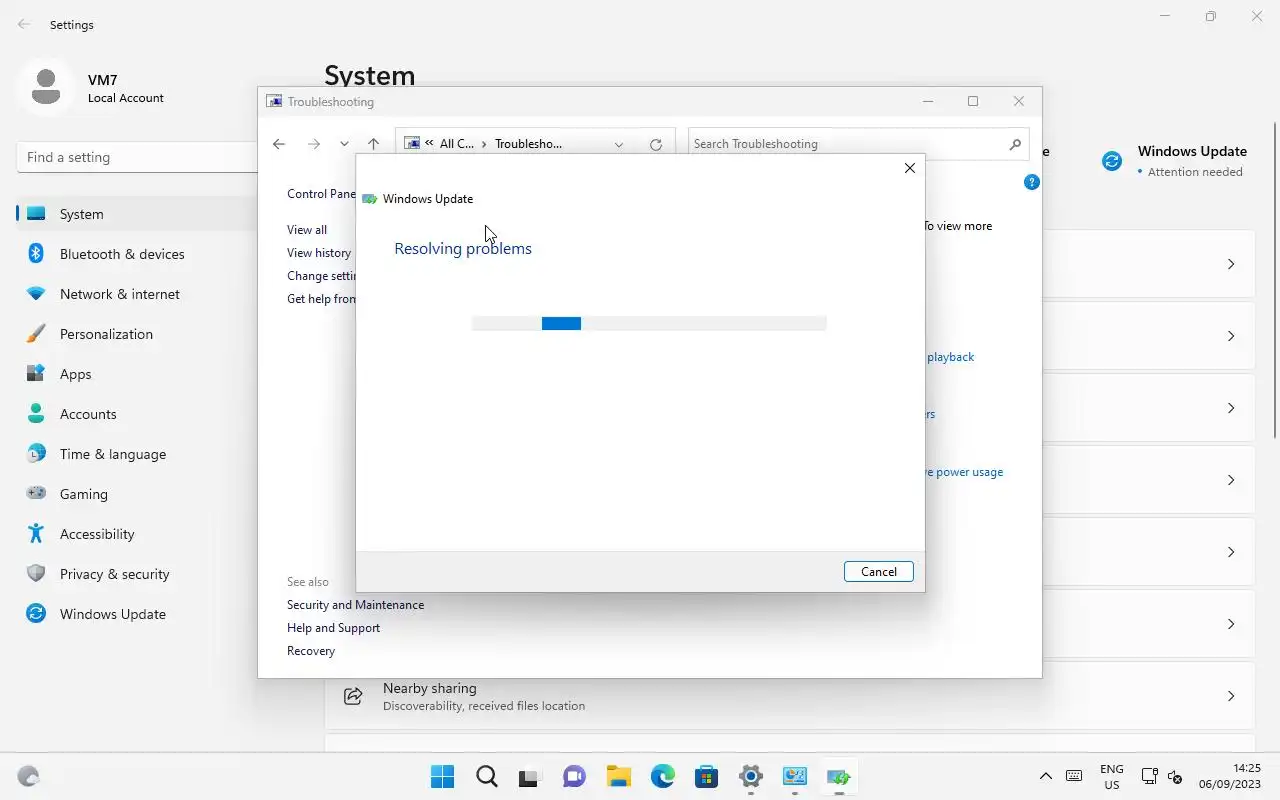
Task: Open File Explorer from taskbar
Action: (618, 777)
